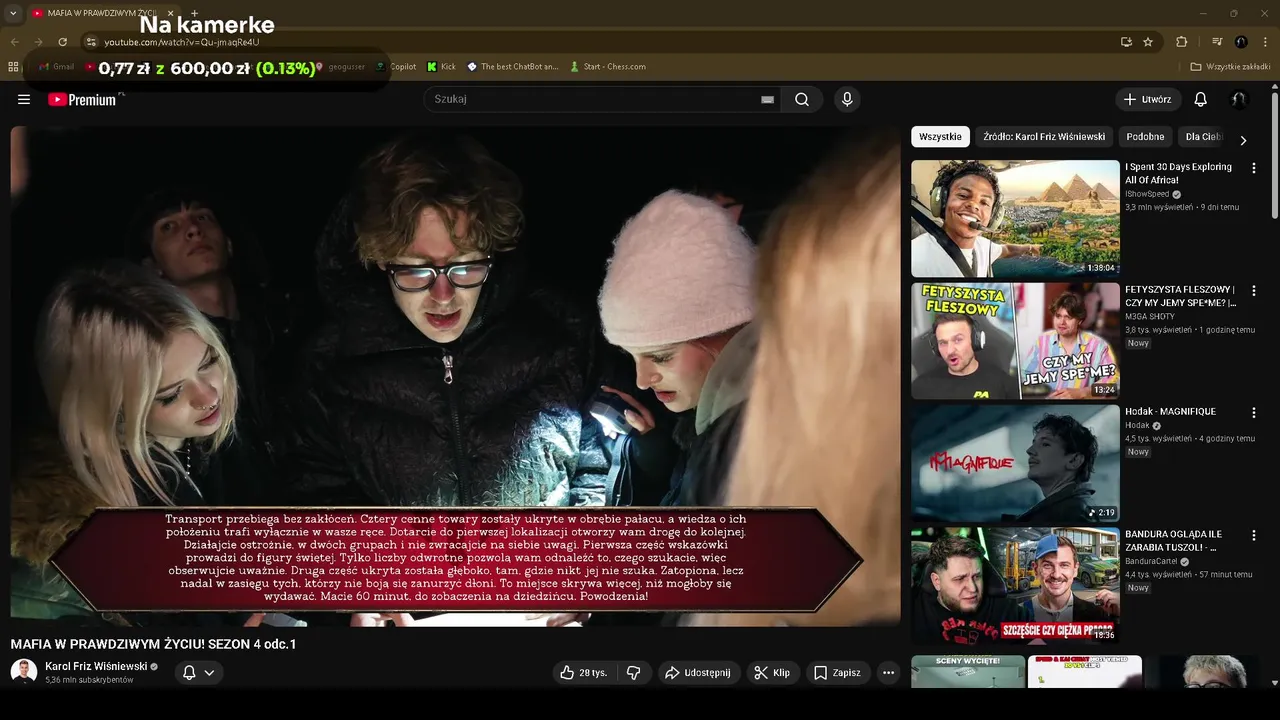The height and width of the screenshot is (720, 1280).
Task: Play FETYSZYSTA FLESZOWY thumbnail
Action: 1015,341
